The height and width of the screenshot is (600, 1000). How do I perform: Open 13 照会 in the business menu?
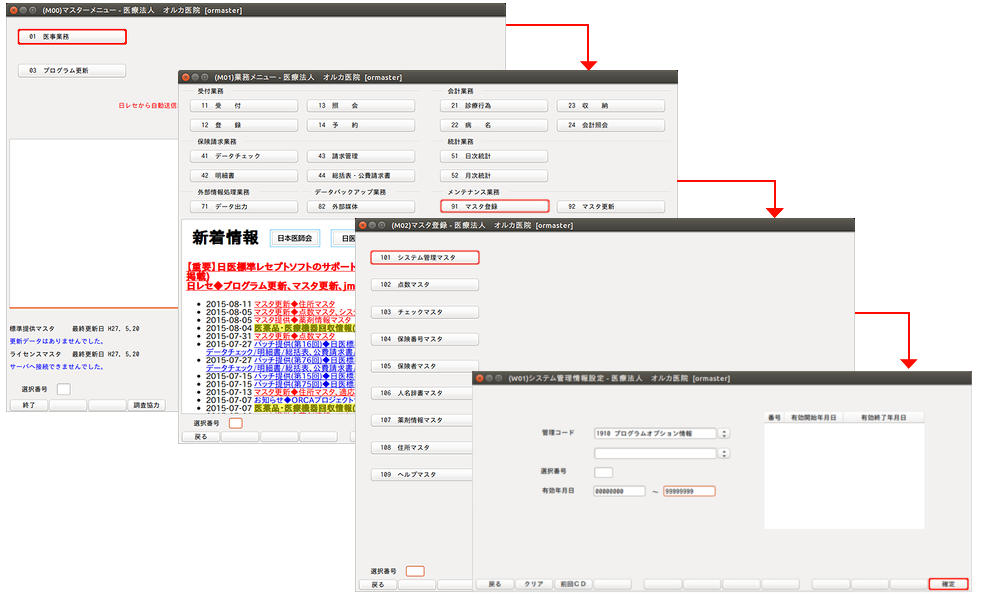point(361,106)
